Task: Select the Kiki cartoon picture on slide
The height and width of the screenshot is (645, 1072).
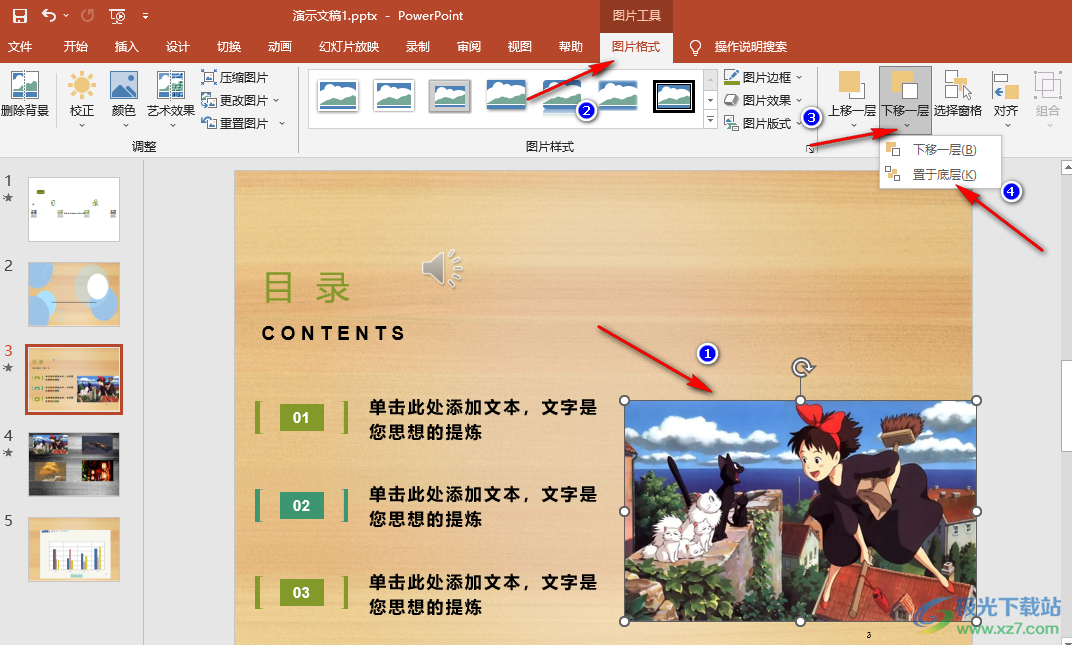Action: 800,510
